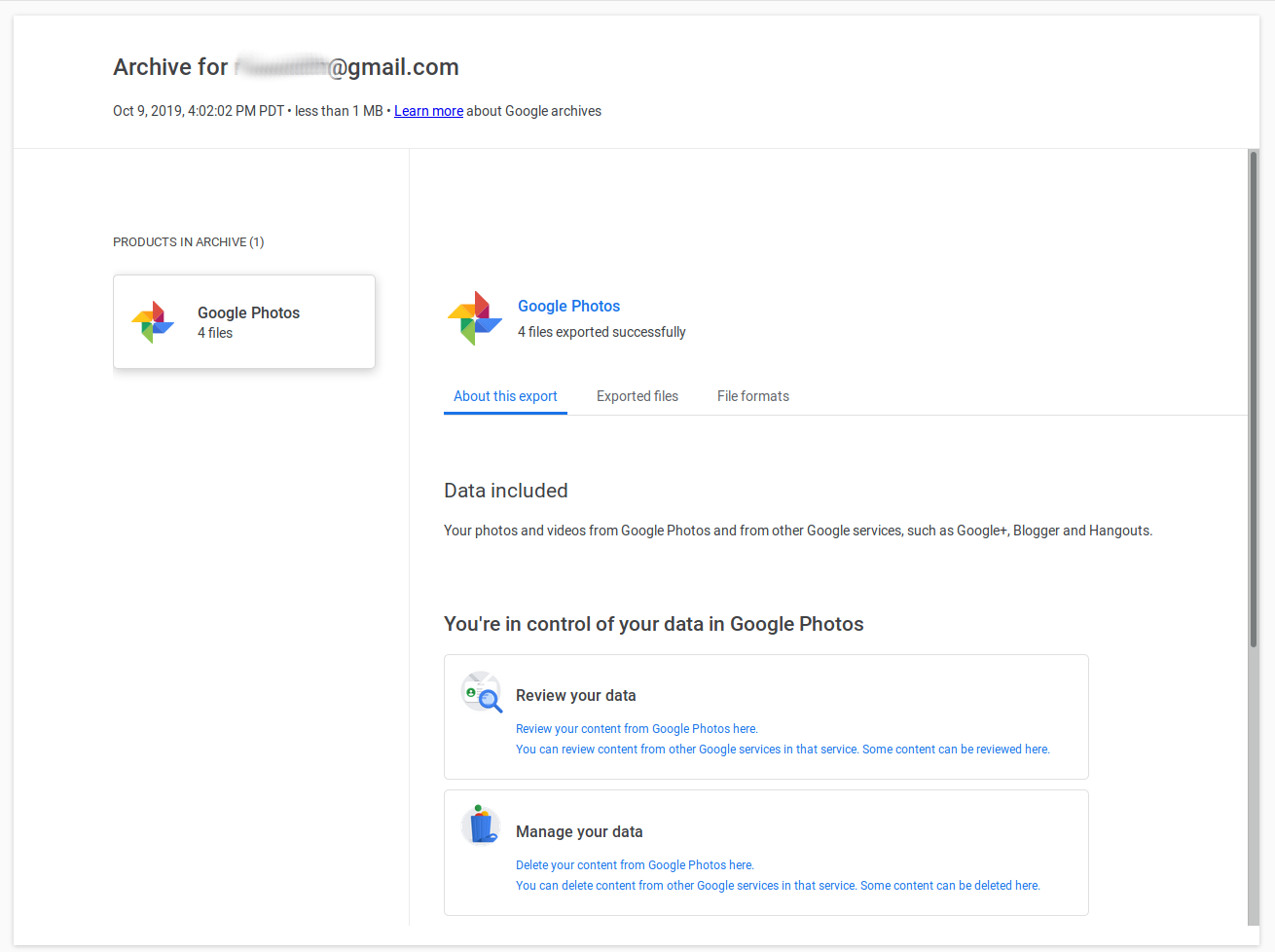Click "Some content can be reviewed here" link
1275x952 pixels.
click(x=956, y=750)
